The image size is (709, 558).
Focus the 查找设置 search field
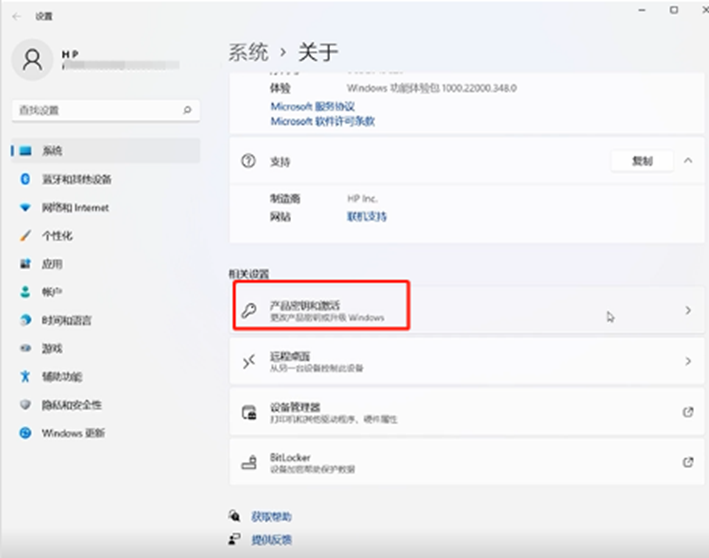tap(95, 110)
